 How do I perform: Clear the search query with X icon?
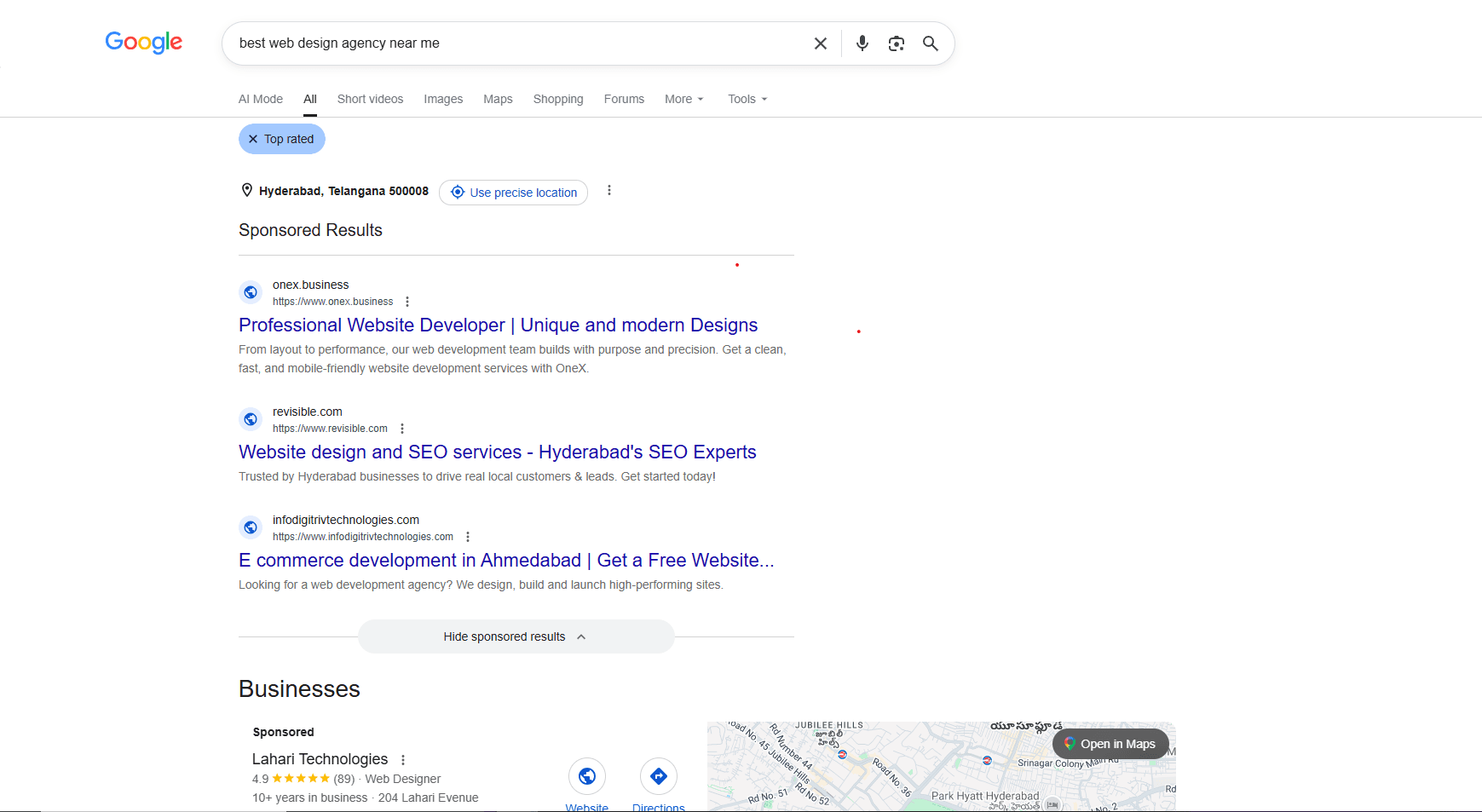821,43
